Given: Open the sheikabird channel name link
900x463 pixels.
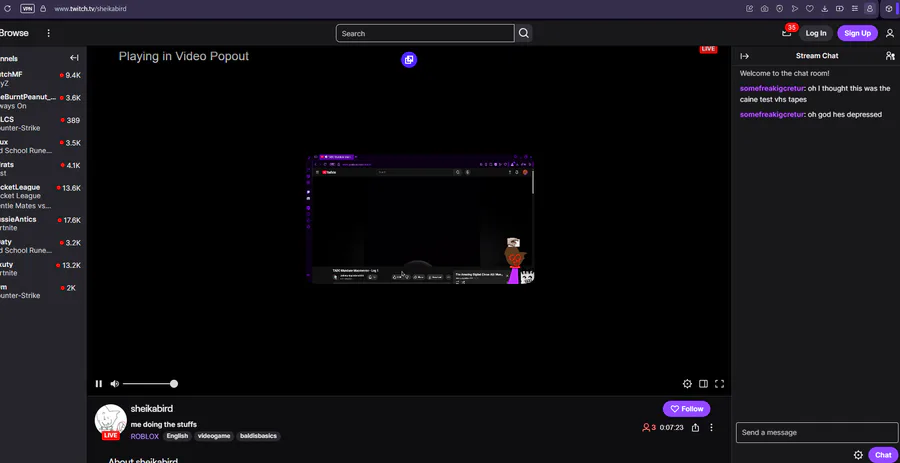Looking at the screenshot, I should tap(152, 408).
